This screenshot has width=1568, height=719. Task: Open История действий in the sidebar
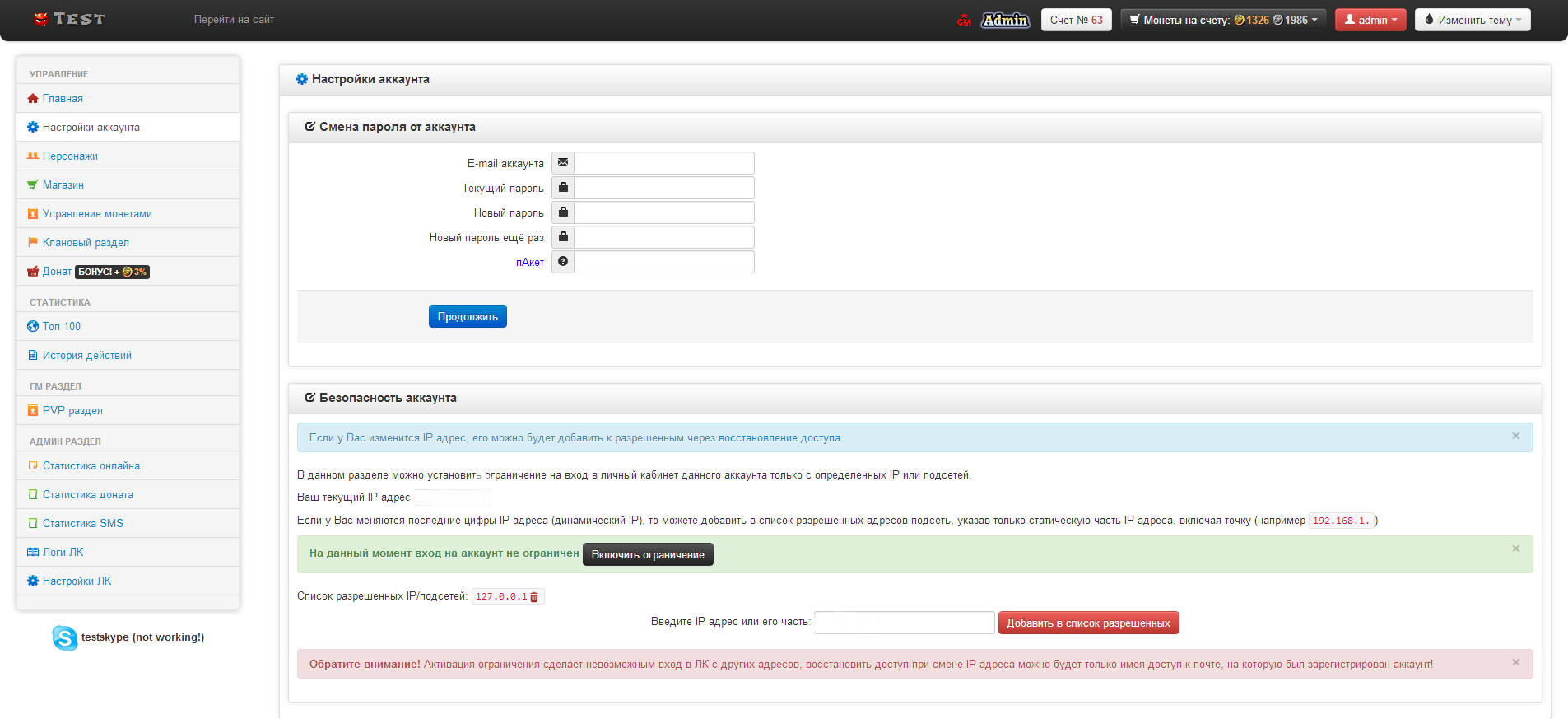click(x=128, y=355)
